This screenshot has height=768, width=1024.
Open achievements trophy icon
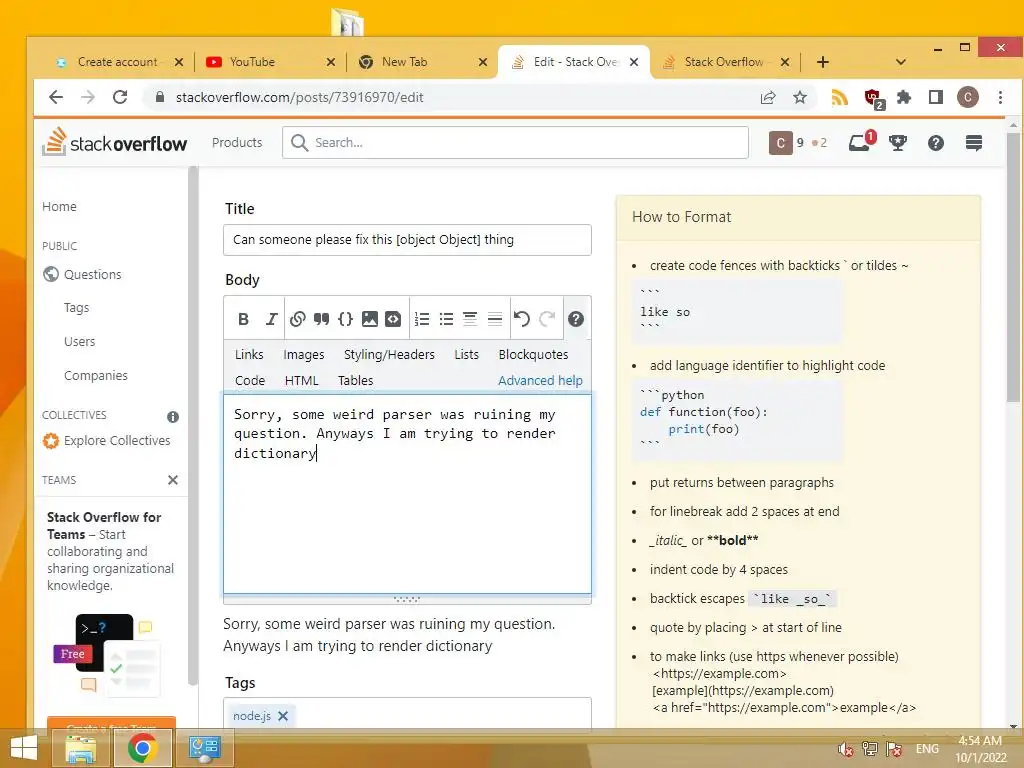point(898,142)
